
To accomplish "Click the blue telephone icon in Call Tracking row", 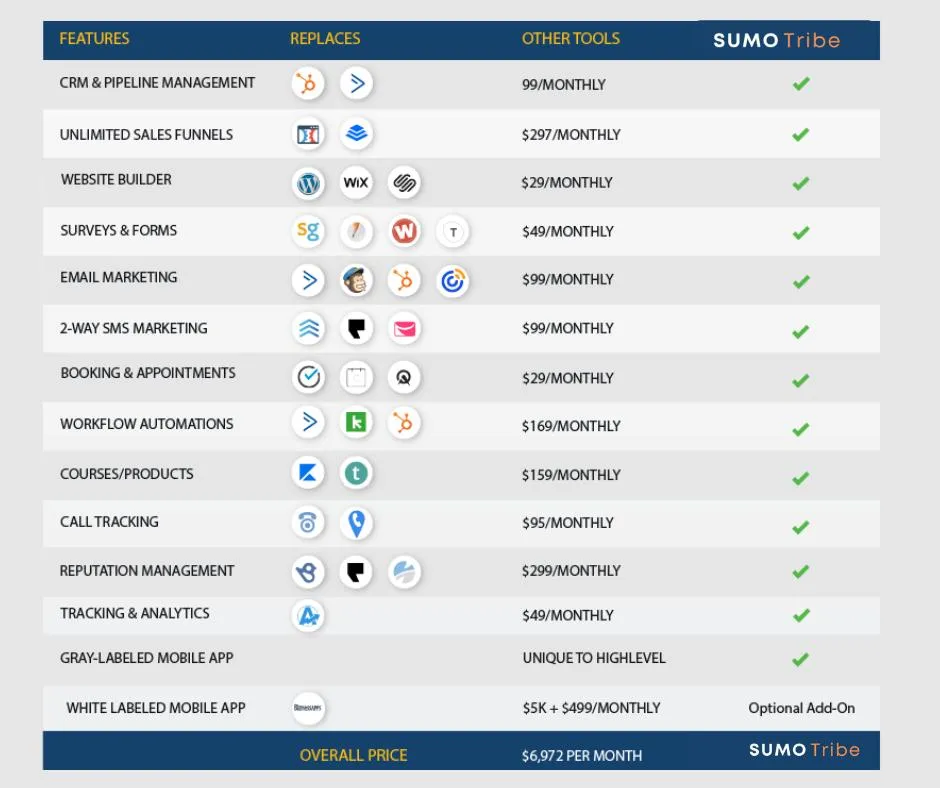I will coord(308,522).
